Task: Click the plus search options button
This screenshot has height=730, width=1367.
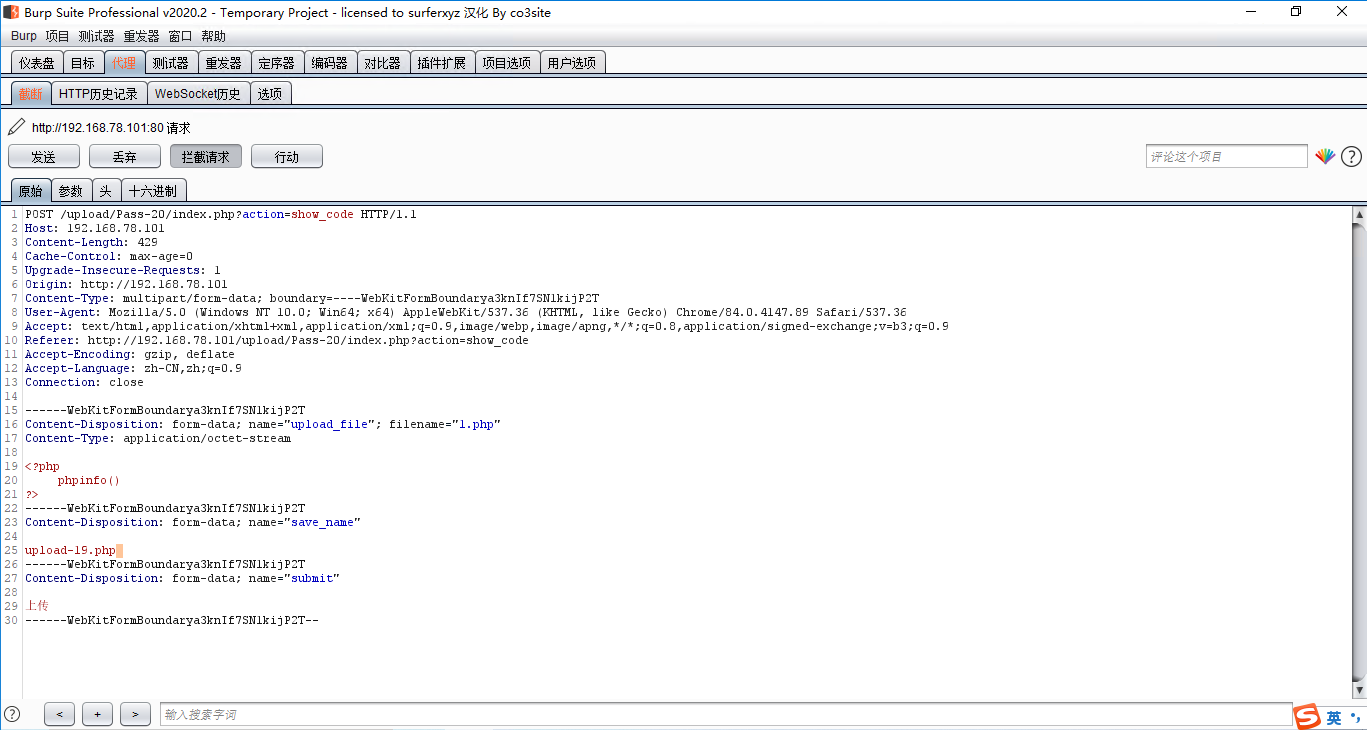Action: pyautogui.click(x=97, y=714)
